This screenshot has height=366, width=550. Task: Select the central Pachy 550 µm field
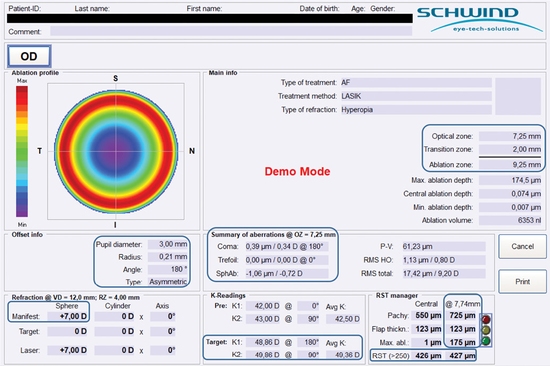point(427,315)
